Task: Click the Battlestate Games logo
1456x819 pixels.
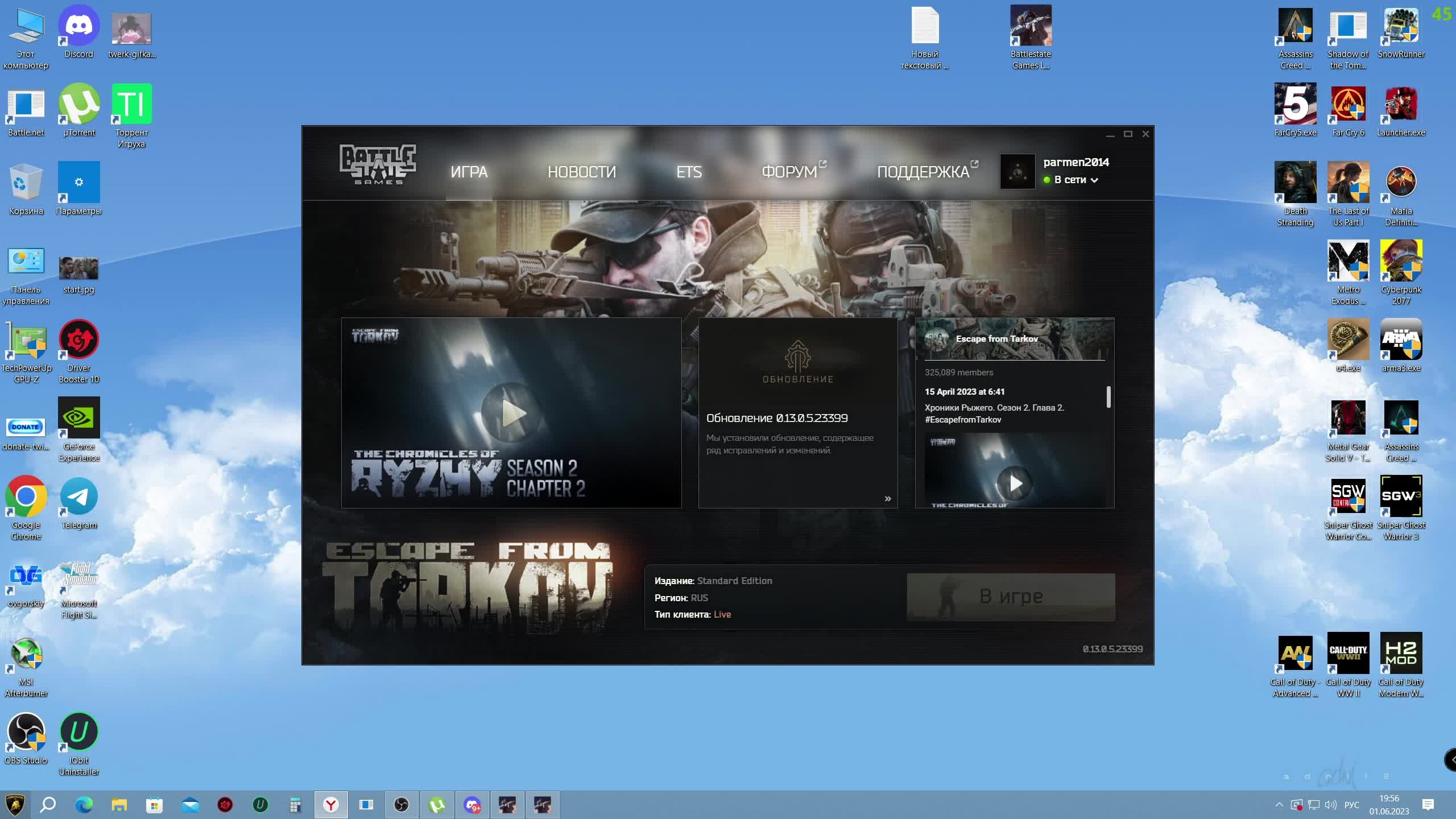Action: click(x=378, y=164)
